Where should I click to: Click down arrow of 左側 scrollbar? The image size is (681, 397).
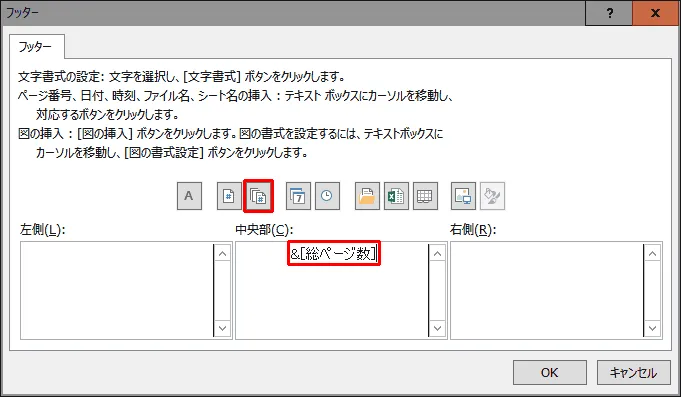[222, 328]
